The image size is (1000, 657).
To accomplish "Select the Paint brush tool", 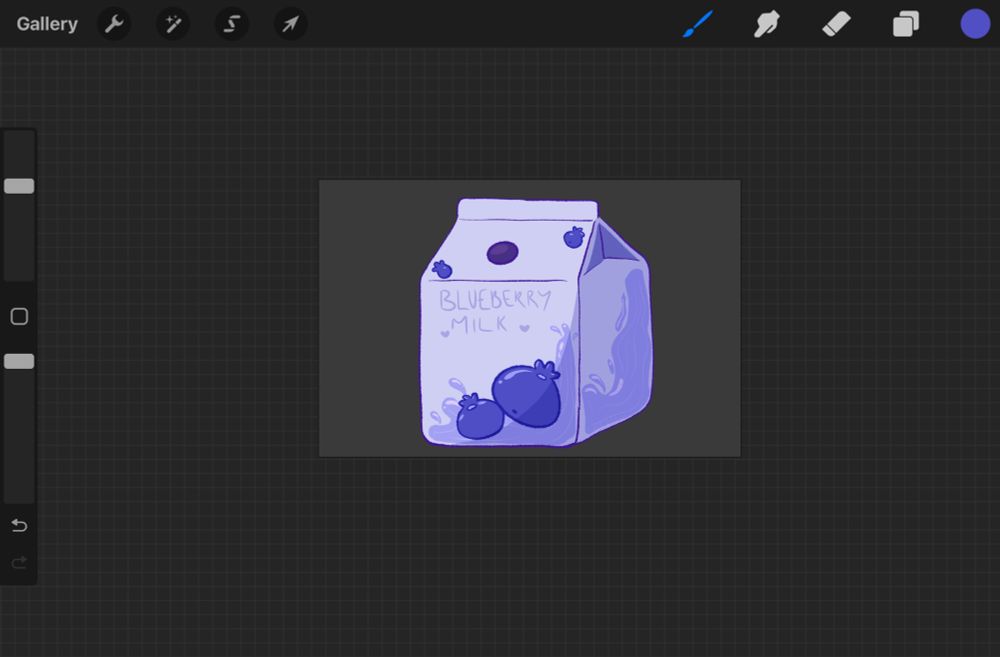I will [x=698, y=24].
